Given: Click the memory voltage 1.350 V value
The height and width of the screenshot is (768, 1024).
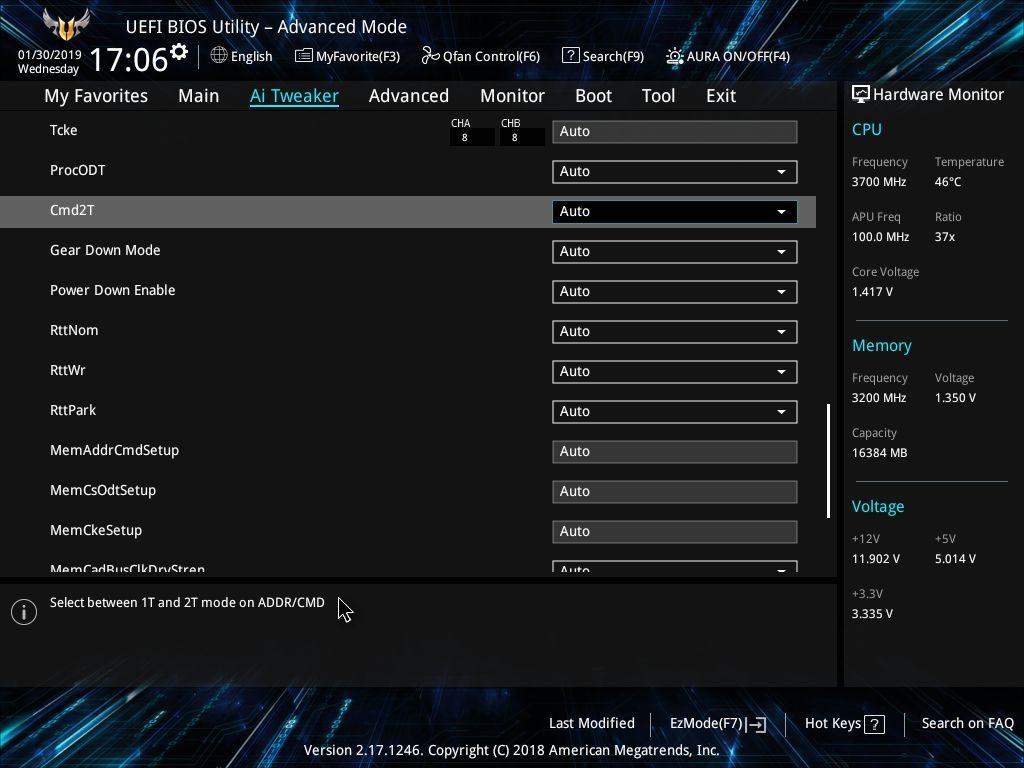Looking at the screenshot, I should (x=955, y=398).
